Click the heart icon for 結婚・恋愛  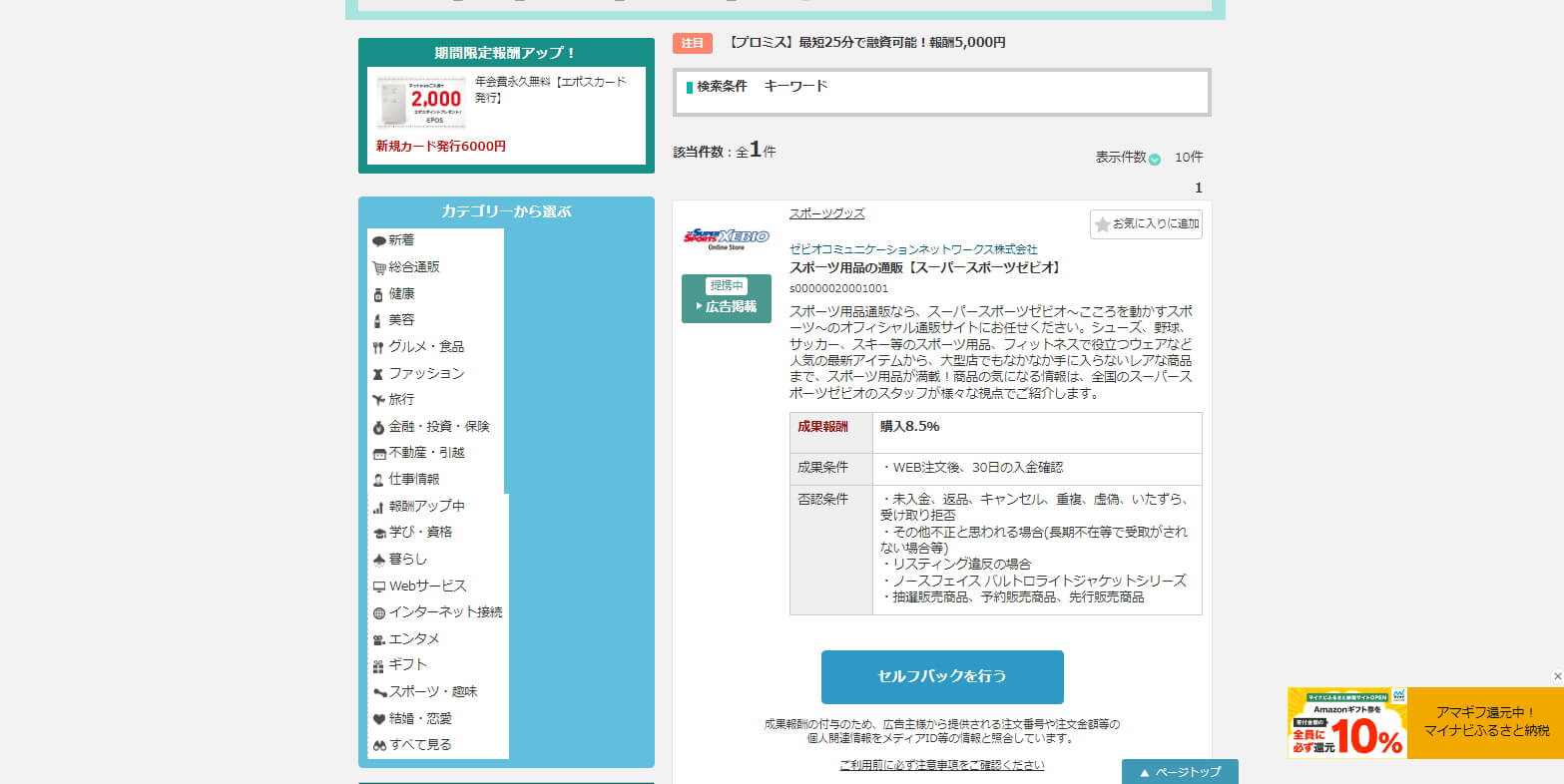378,719
